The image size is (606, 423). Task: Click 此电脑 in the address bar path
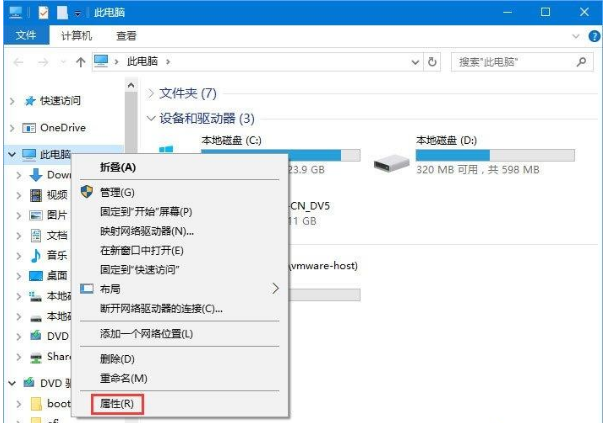pyautogui.click(x=142, y=61)
